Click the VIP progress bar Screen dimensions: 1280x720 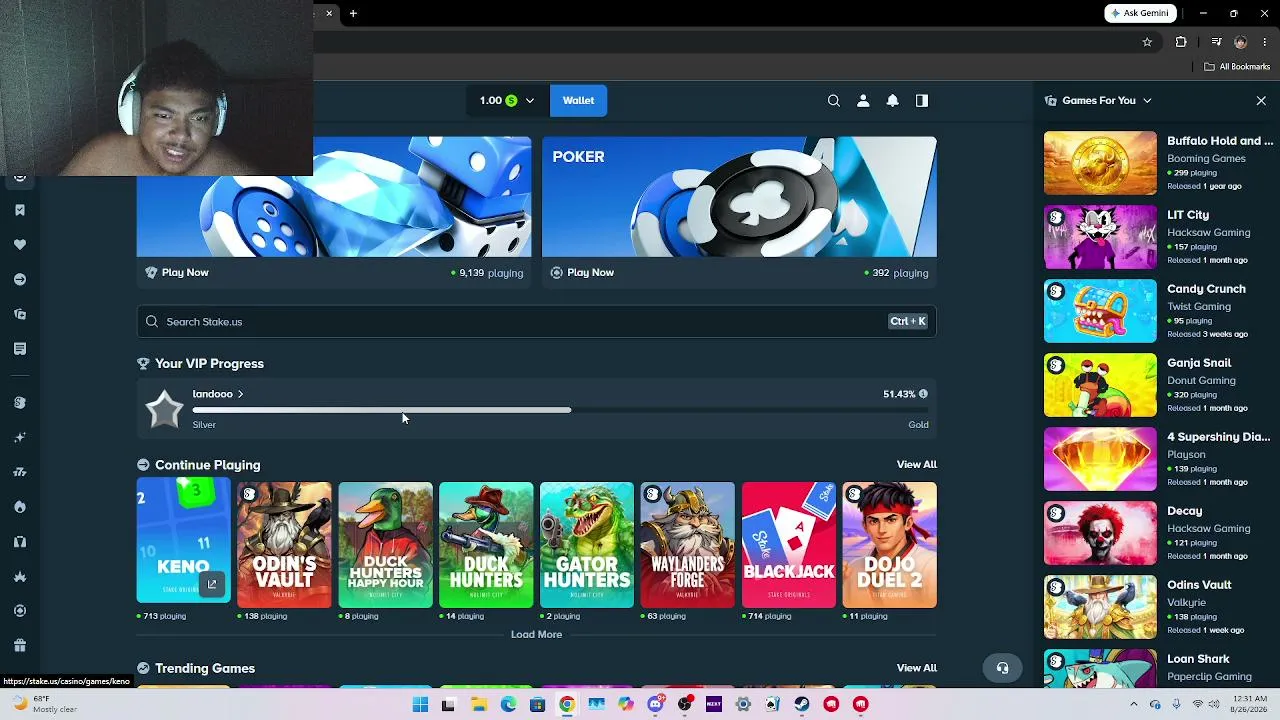coord(560,410)
